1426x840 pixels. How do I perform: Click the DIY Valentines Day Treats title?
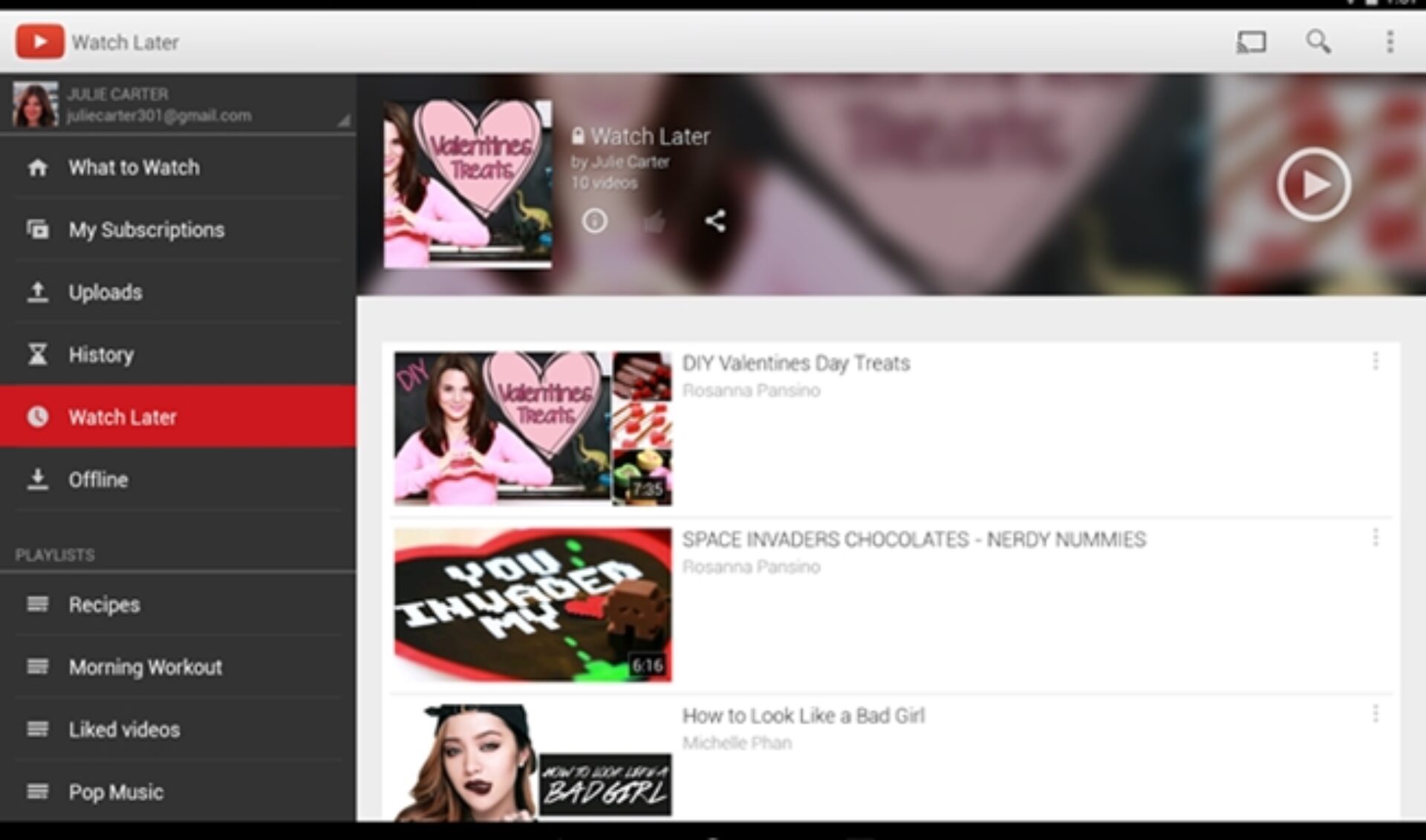pos(796,363)
